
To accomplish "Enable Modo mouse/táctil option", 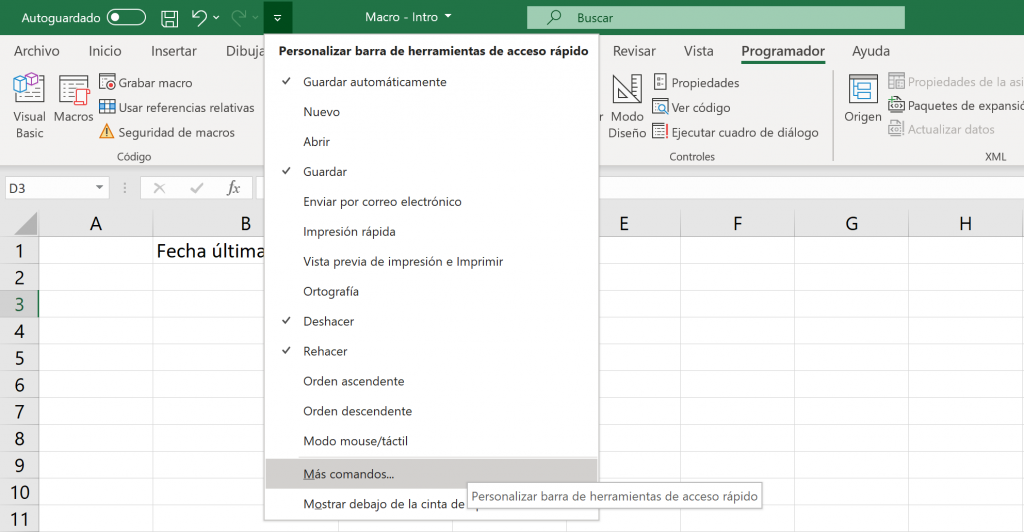I will coord(431,441).
